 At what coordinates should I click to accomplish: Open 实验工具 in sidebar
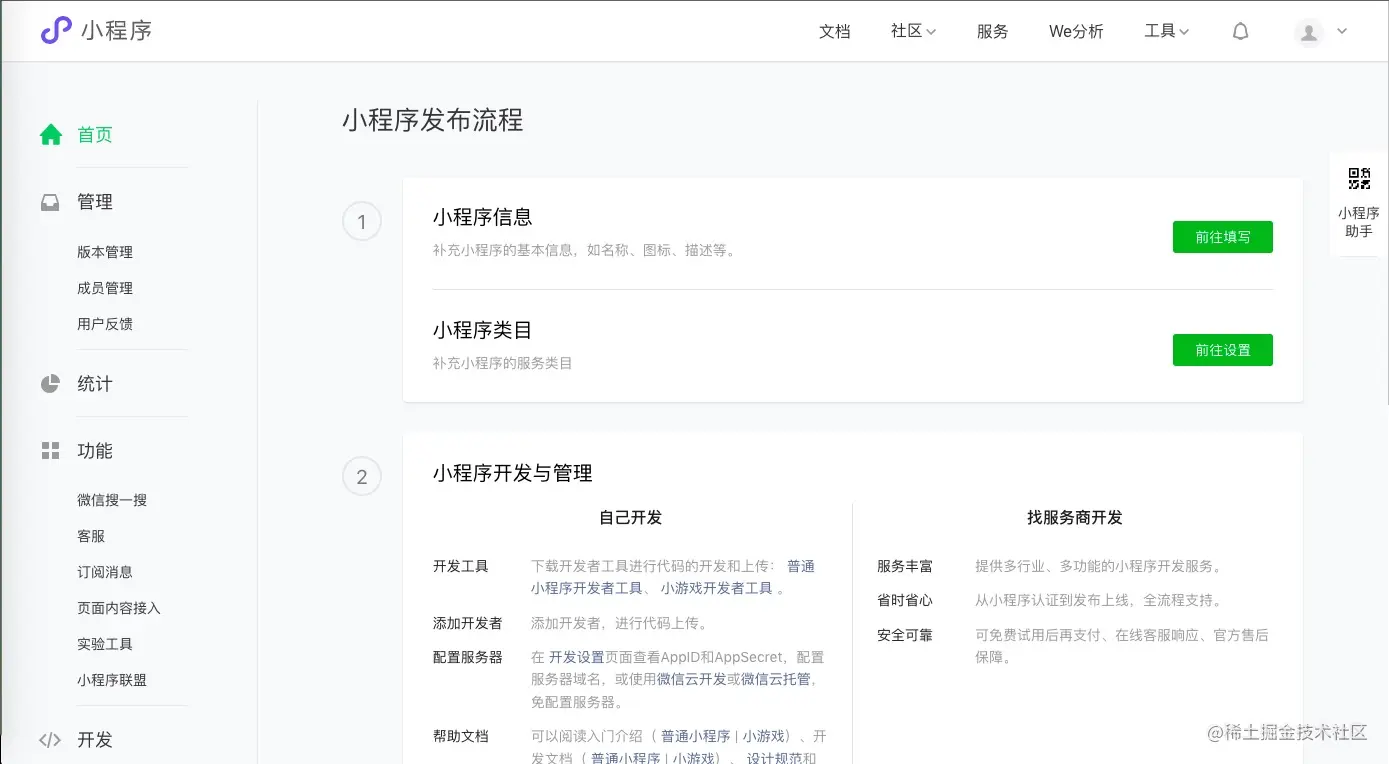pos(105,644)
